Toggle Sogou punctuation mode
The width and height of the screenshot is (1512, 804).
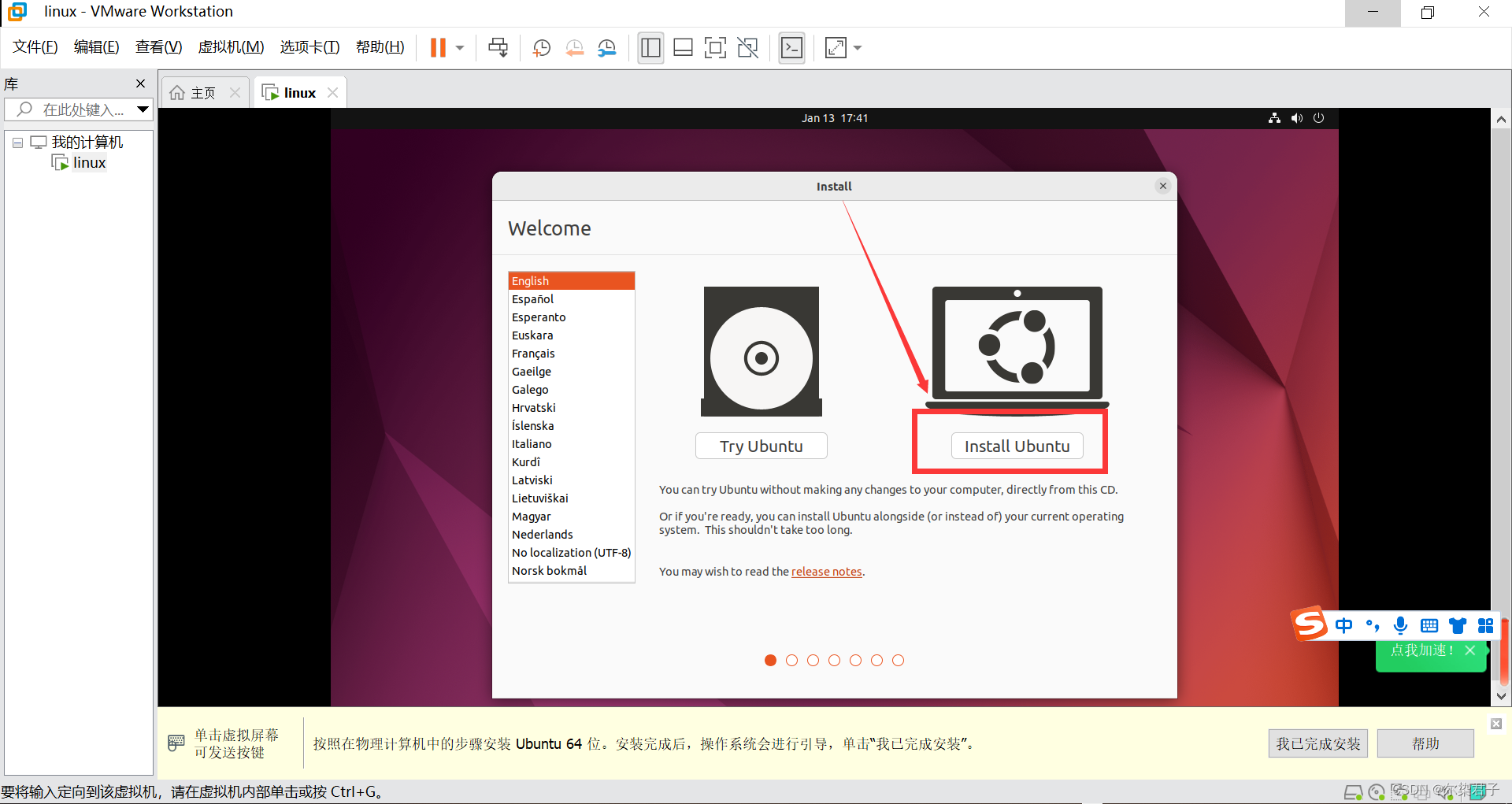click(1372, 625)
